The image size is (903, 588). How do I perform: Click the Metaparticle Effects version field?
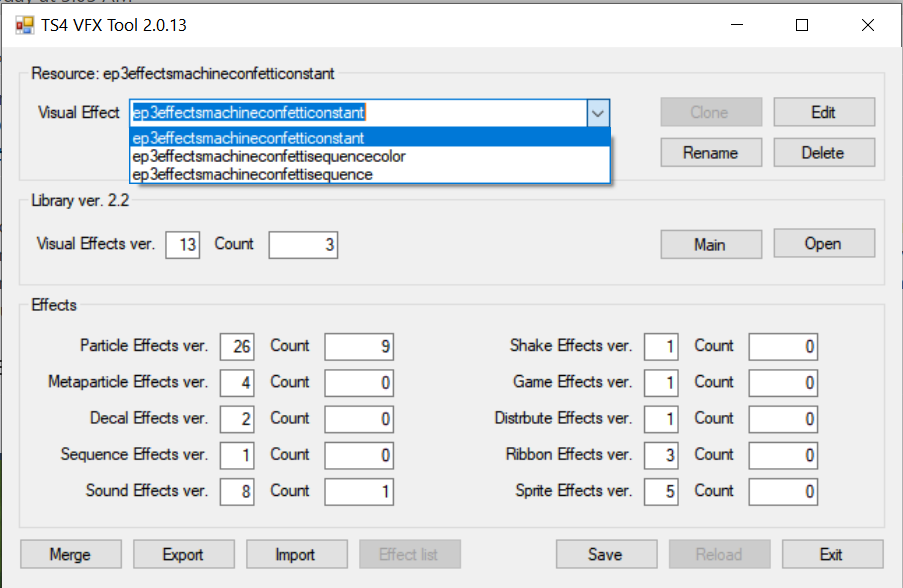pos(237,382)
